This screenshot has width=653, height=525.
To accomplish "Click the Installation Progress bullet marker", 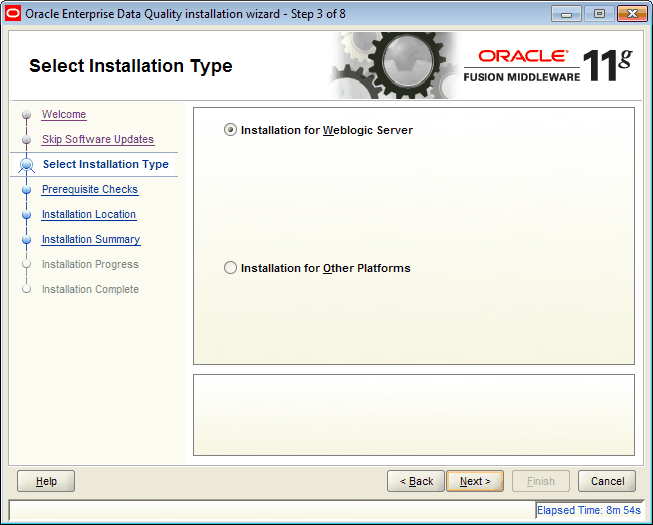I will tap(27, 264).
